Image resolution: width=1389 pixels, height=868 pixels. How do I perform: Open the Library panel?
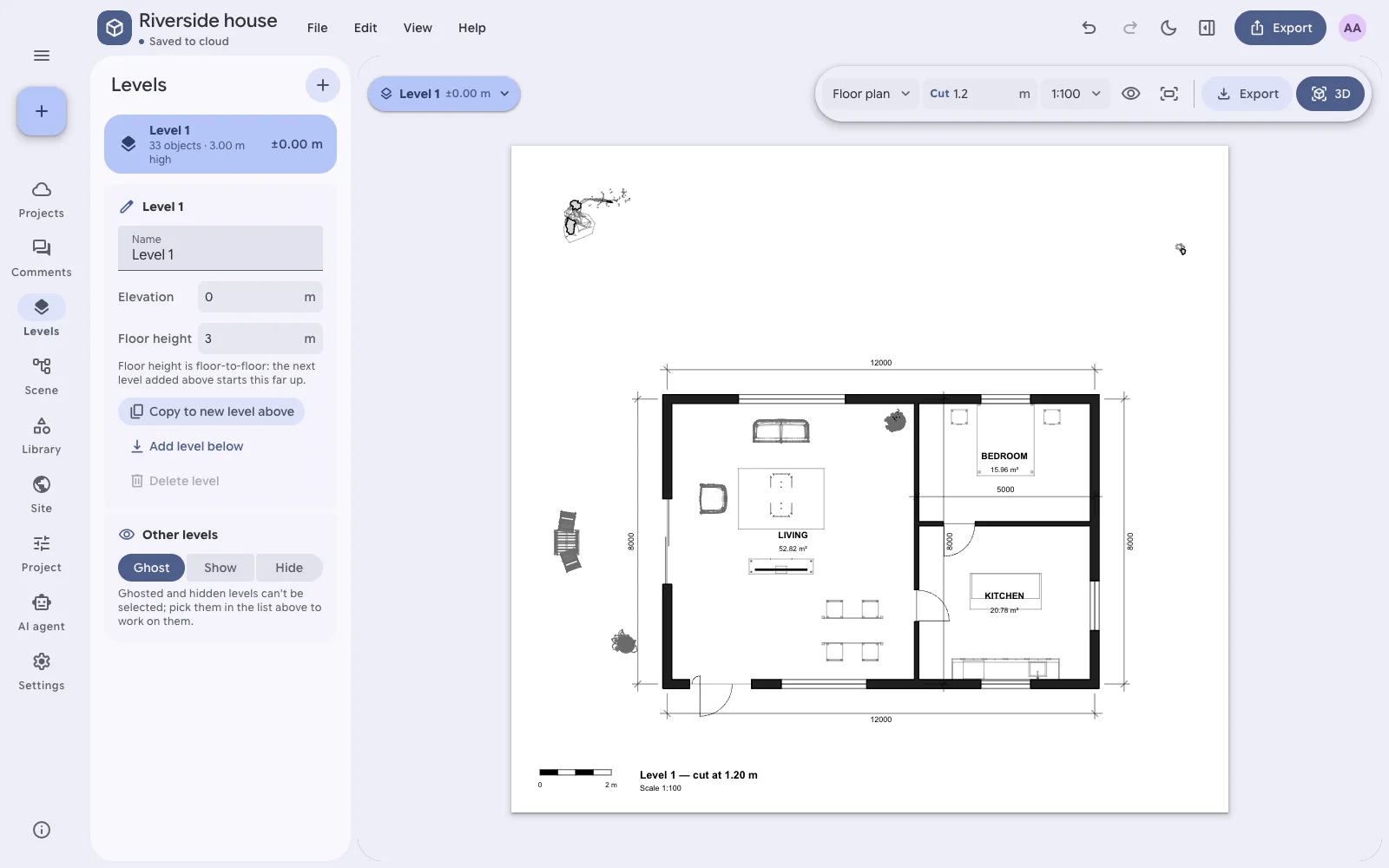point(42,437)
